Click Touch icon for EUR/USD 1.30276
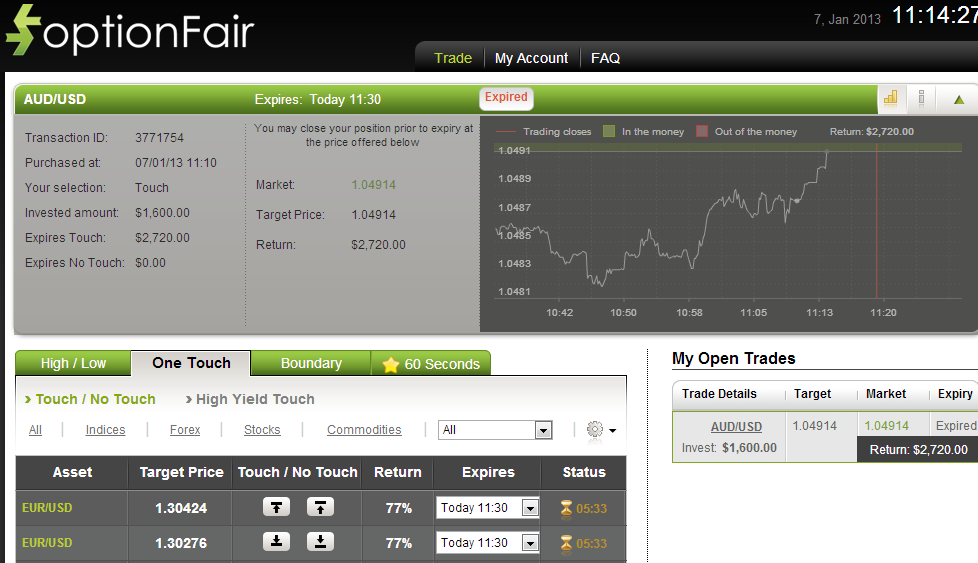The width and height of the screenshot is (978, 563). pos(276,541)
